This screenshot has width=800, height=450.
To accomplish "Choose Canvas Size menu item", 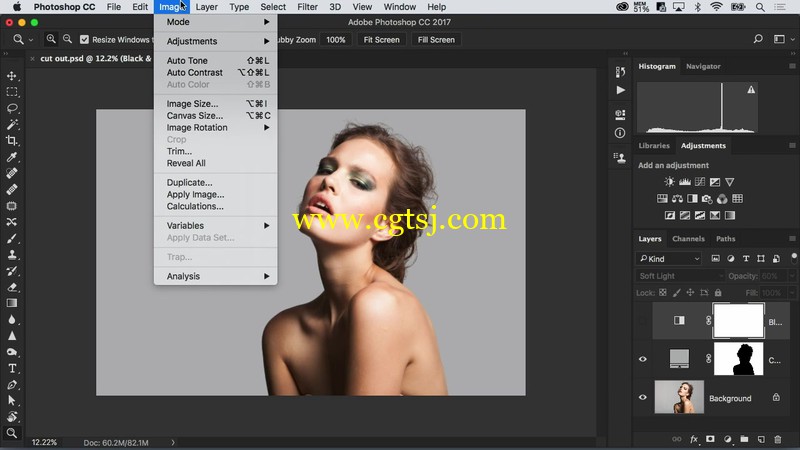I will [x=216, y=116].
